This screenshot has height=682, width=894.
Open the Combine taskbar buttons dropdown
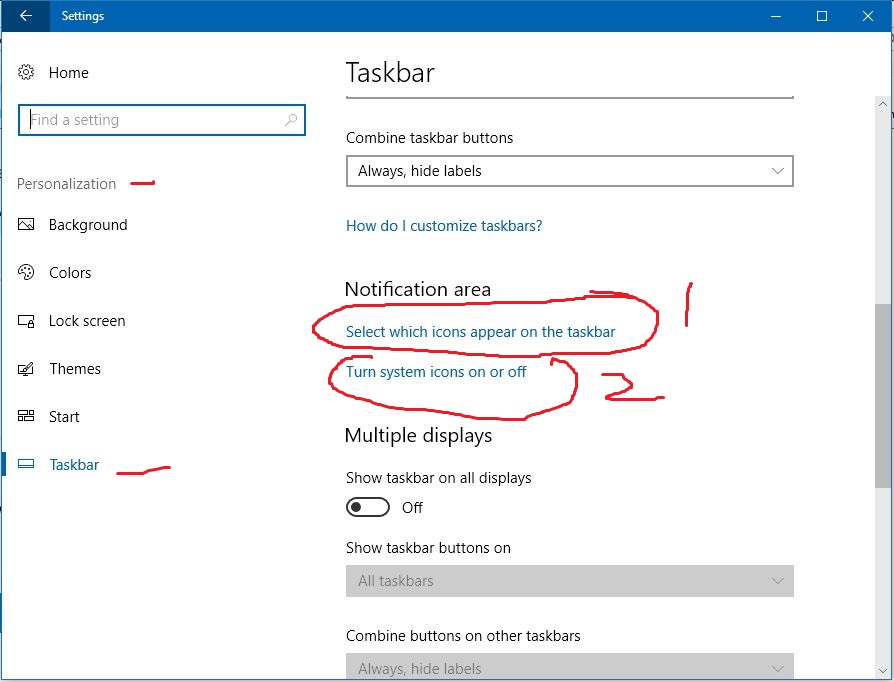click(x=569, y=171)
